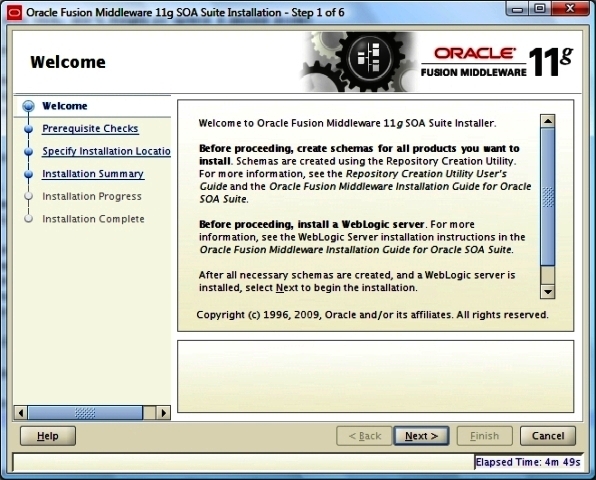The width and height of the screenshot is (596, 480).
Task: Click the Welcome step circle indicator
Action: [29, 106]
